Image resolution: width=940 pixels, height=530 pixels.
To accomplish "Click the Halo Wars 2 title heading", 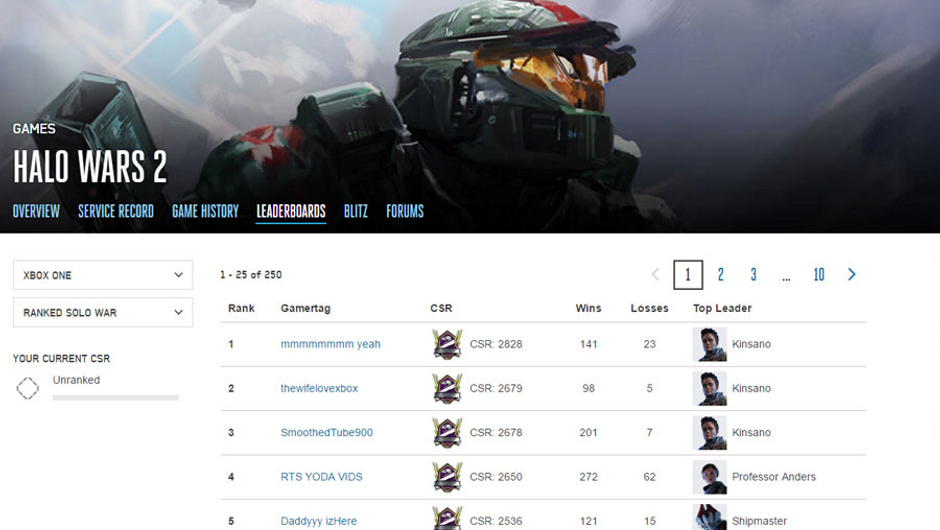I will (90, 166).
